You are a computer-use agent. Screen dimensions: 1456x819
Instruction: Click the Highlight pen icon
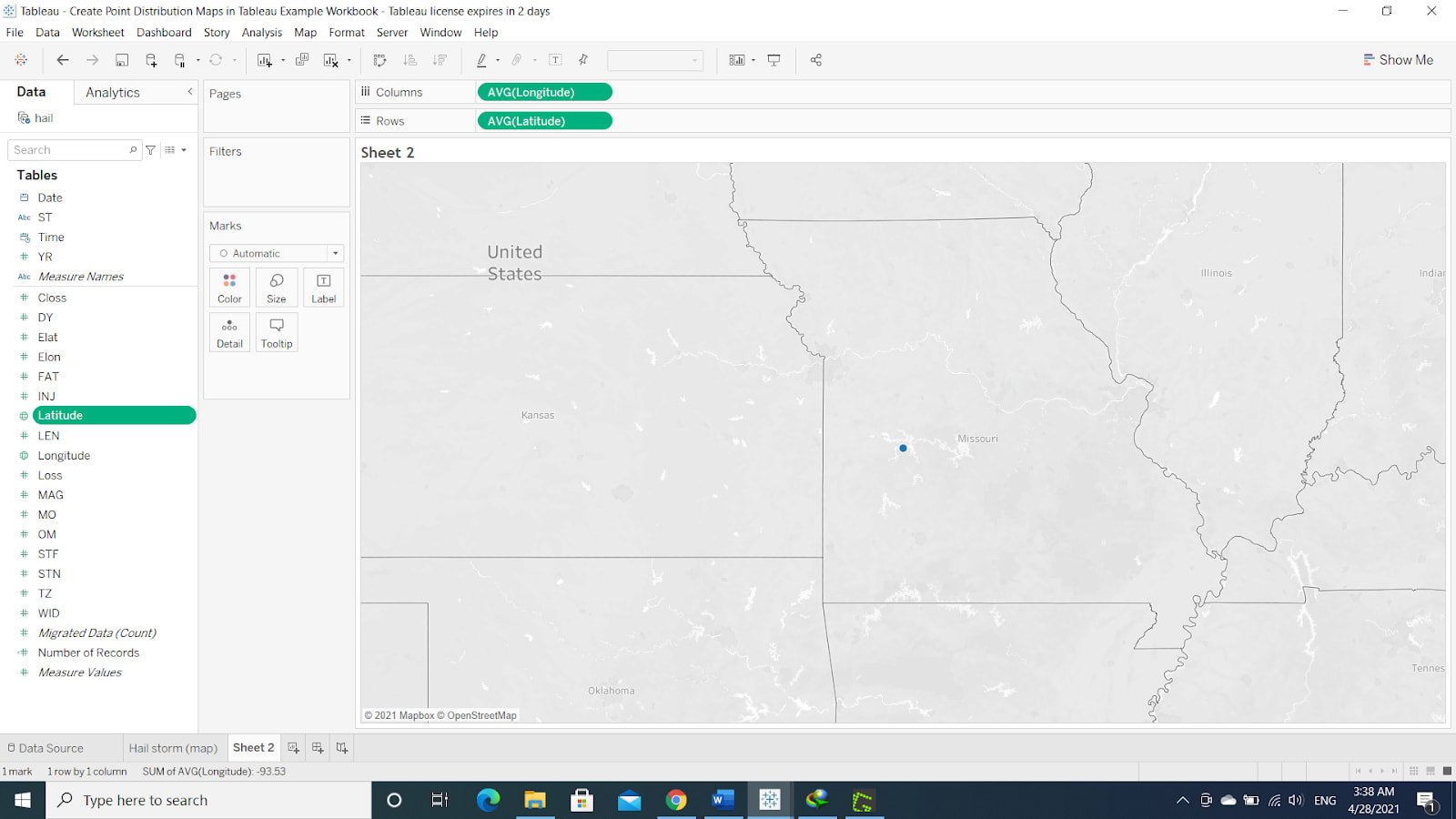pyautogui.click(x=481, y=60)
